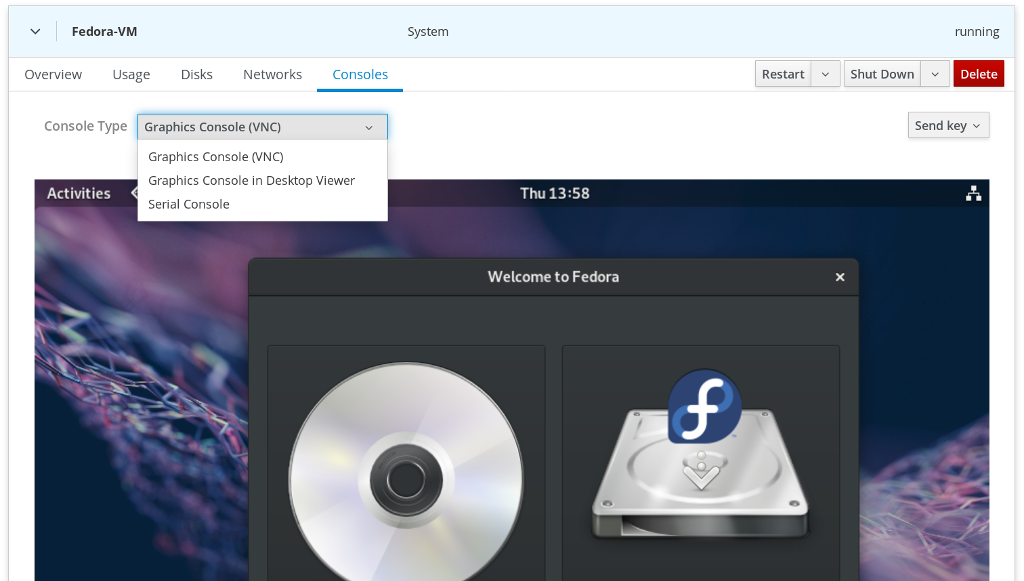Open the Send key dropdown
1024x581 pixels.
point(948,125)
